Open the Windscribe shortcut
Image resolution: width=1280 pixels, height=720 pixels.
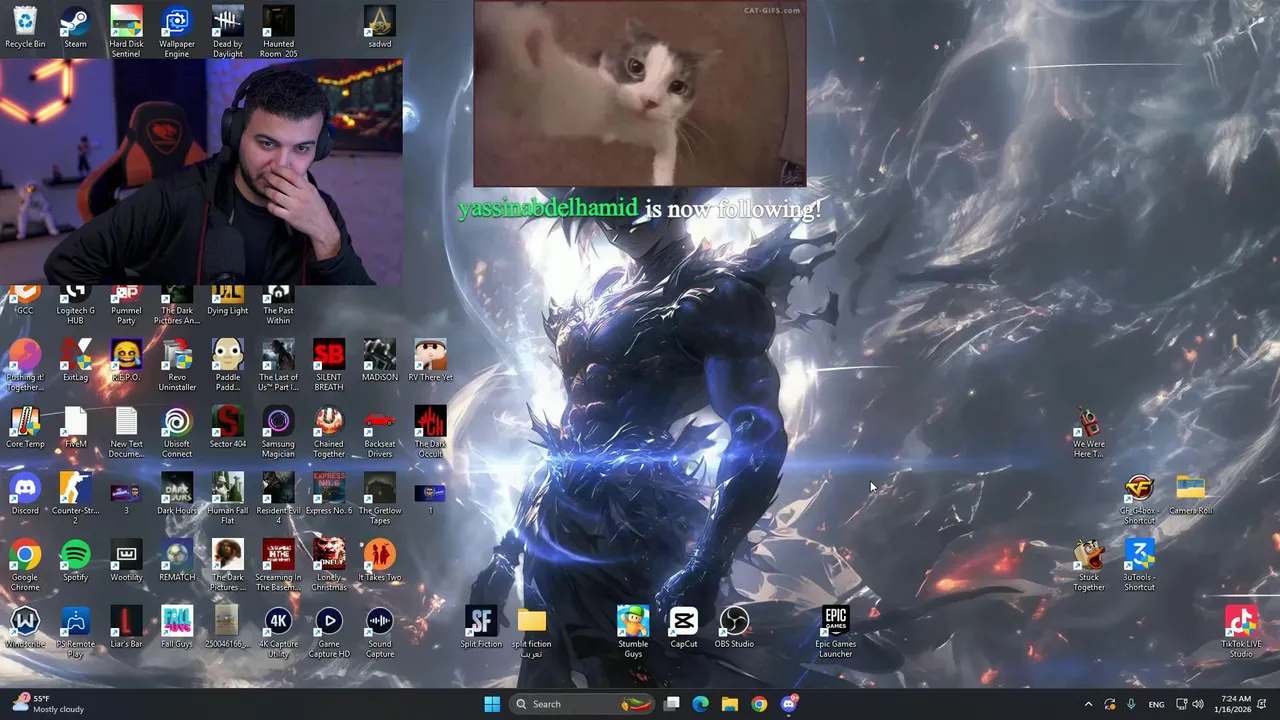(x=25, y=627)
